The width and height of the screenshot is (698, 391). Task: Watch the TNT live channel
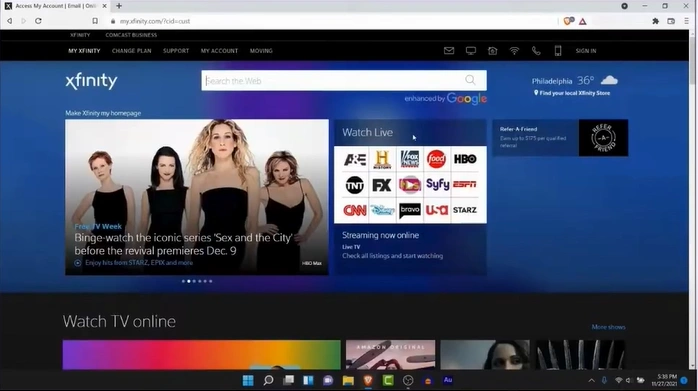[x=355, y=185]
